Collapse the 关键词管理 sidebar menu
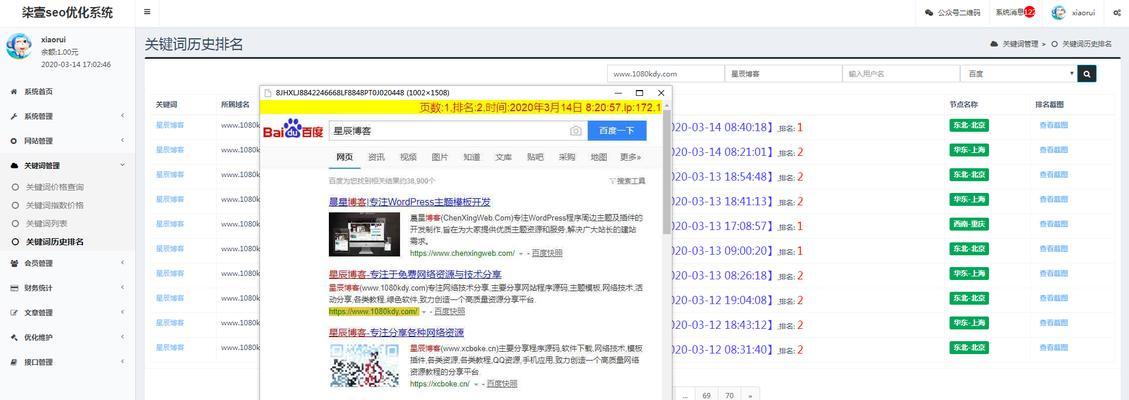 67,165
